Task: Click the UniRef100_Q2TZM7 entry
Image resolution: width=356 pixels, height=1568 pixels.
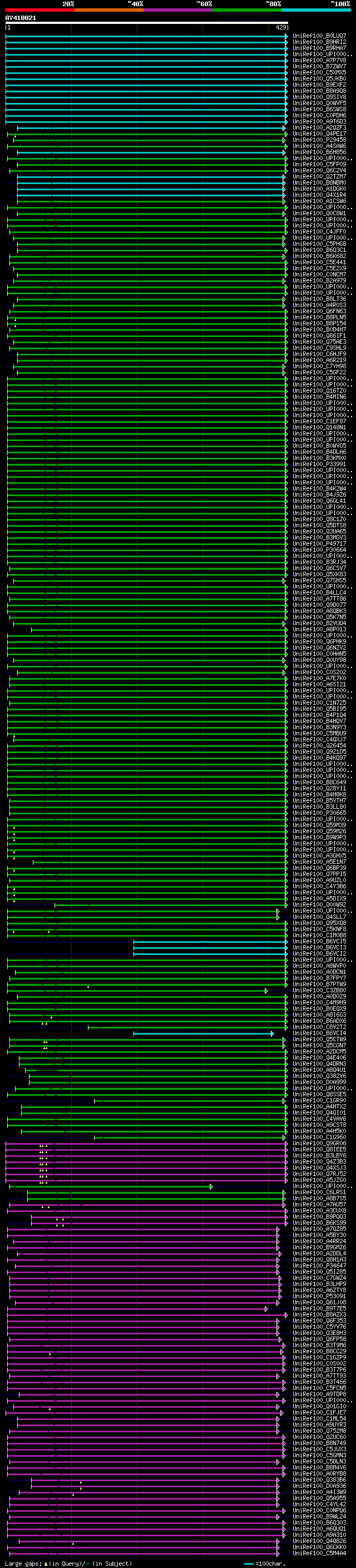Action: [x=319, y=177]
